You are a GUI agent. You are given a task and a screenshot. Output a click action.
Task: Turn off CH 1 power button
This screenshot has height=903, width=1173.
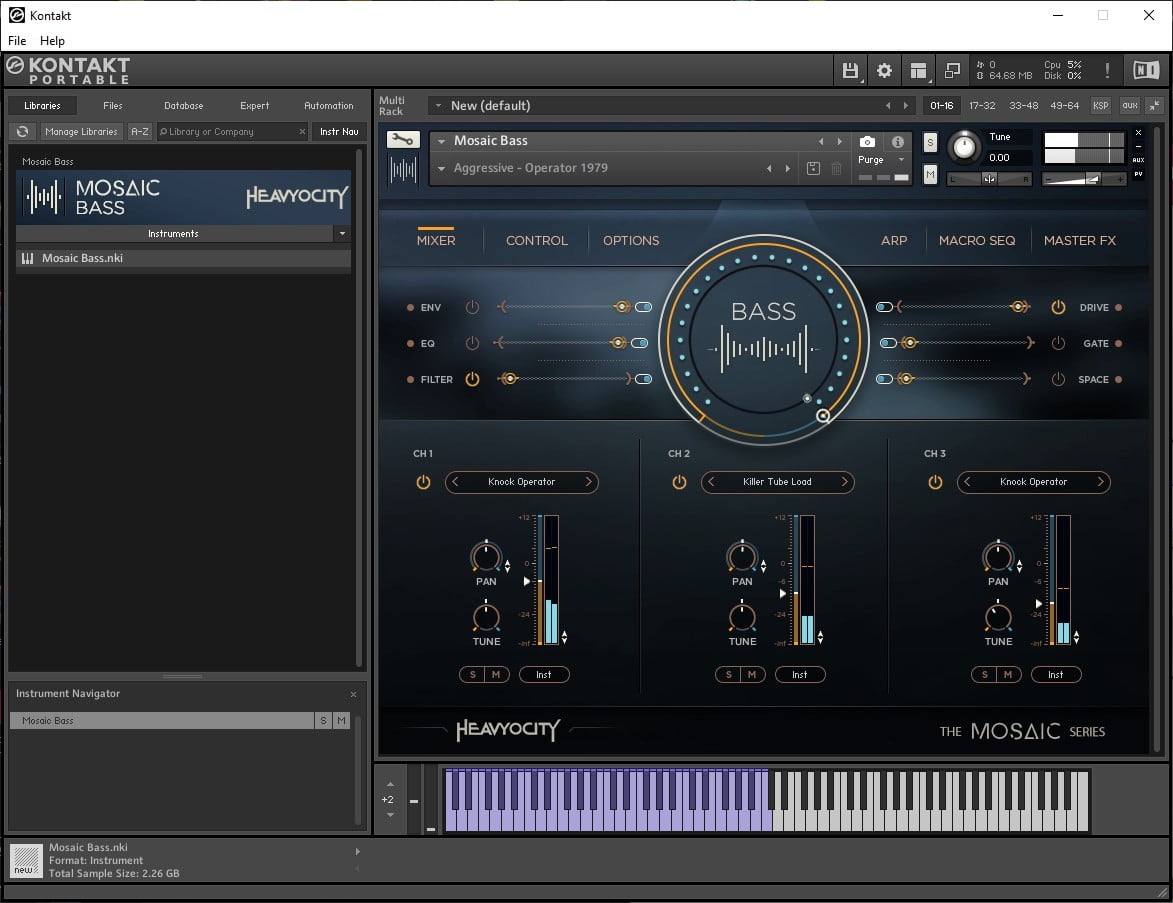[x=423, y=483]
